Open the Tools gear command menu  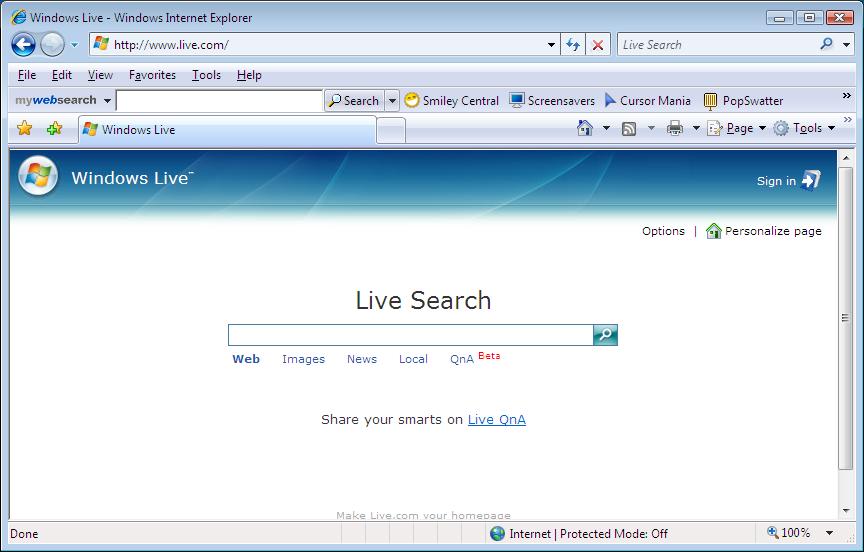(x=804, y=128)
